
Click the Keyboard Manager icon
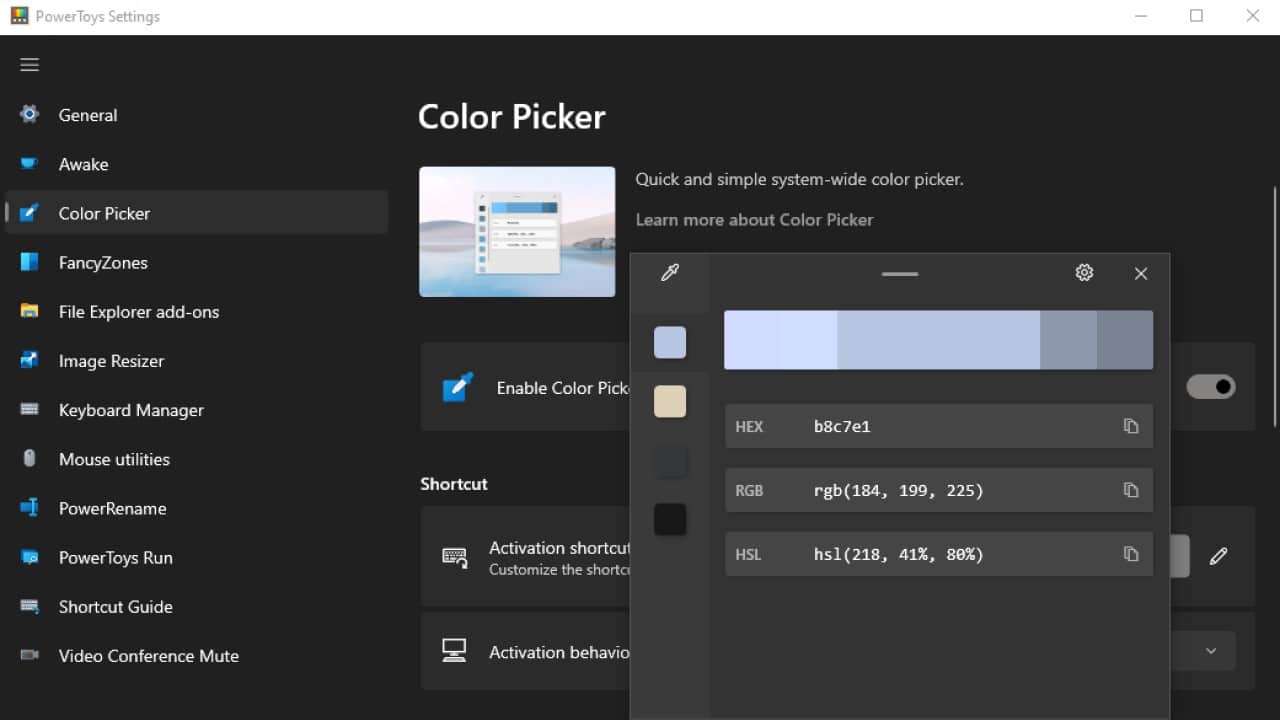[x=29, y=409]
